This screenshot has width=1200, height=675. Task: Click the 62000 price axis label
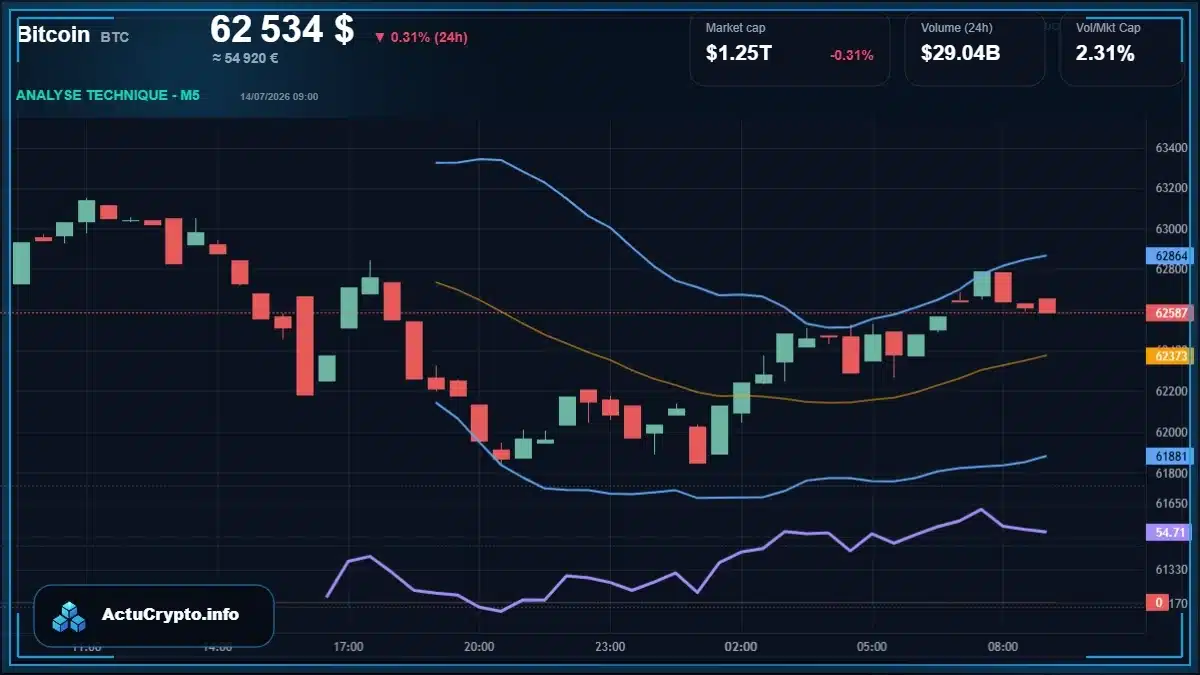tap(1171, 432)
